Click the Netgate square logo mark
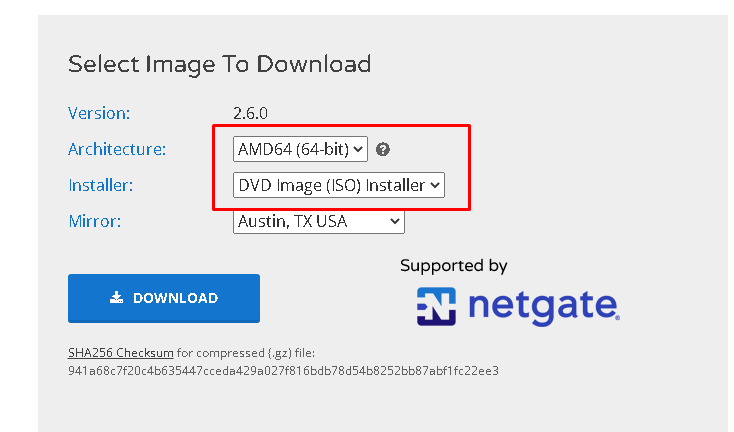734x432 pixels. click(436, 306)
